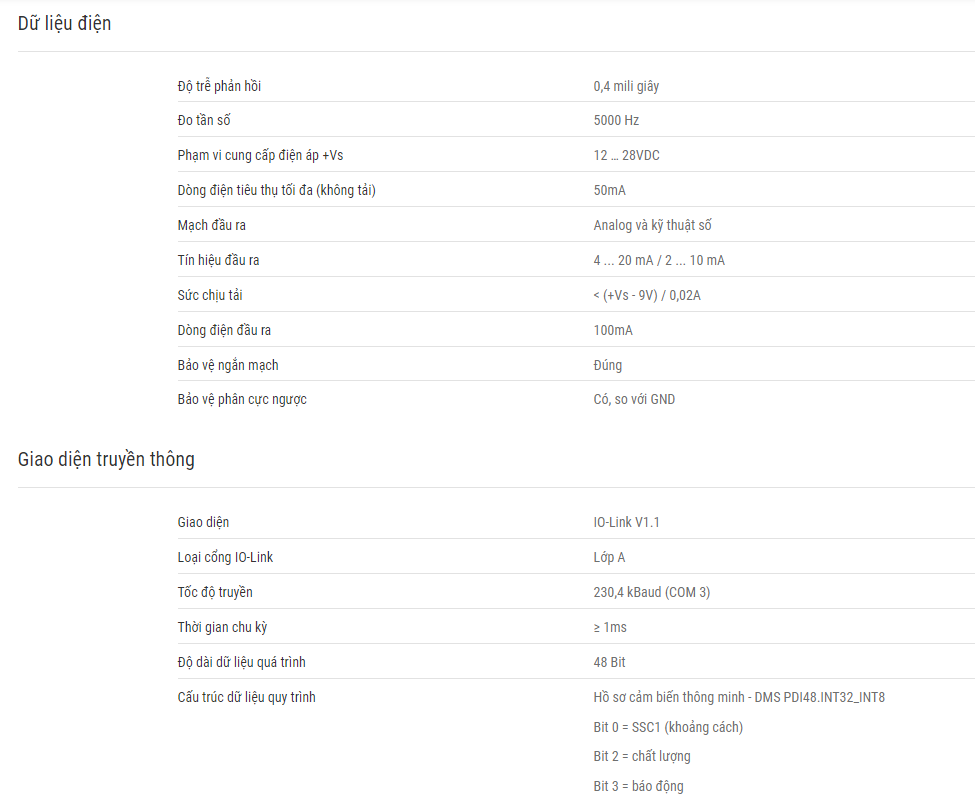The image size is (975, 808).
Task: Select the 'Độ trễ phản hồi' label
Action: pos(219,86)
